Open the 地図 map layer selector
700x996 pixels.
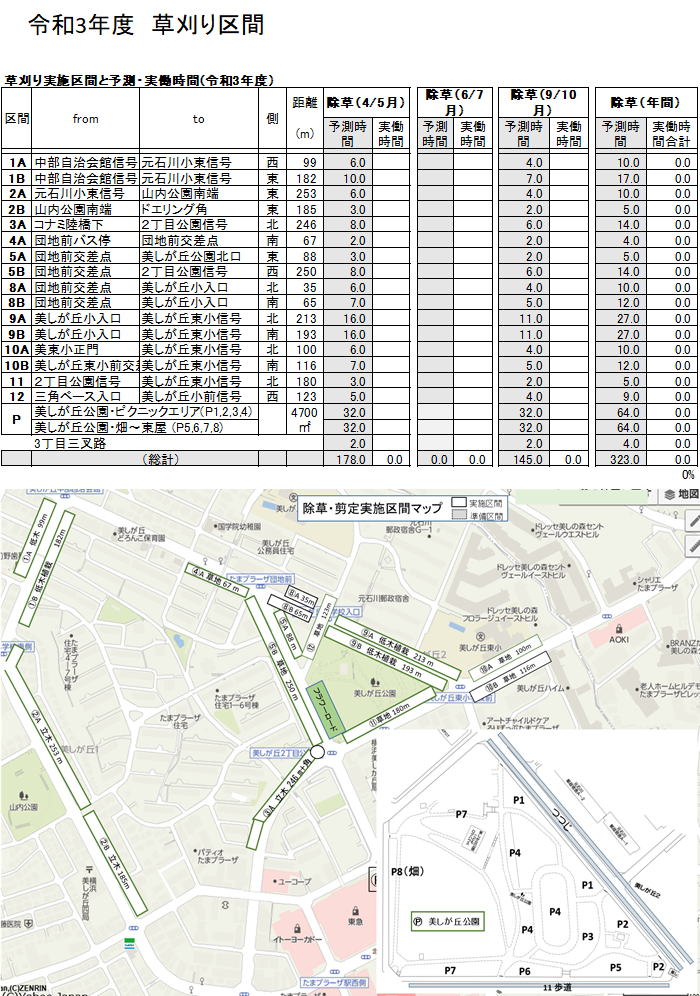(x=680, y=494)
